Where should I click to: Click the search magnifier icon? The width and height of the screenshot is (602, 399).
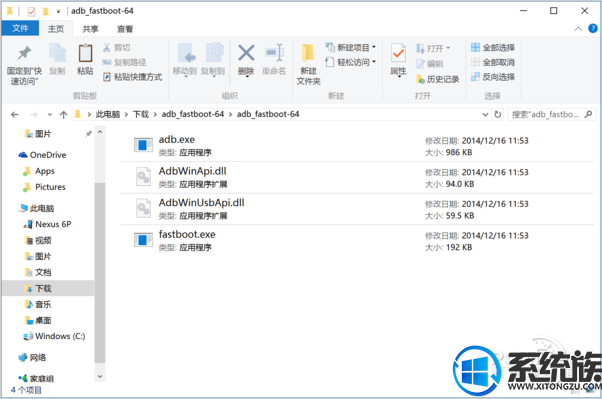[x=588, y=114]
